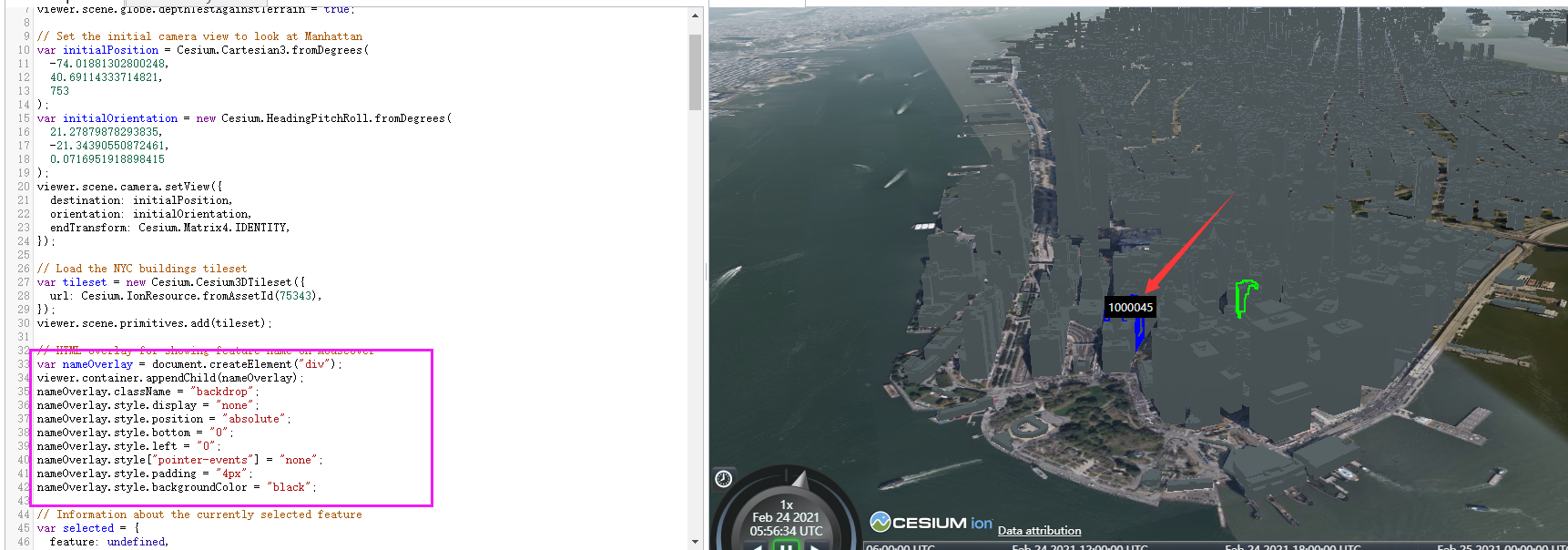The image size is (1568, 550).
Task: Click the 1x speed readout on the dial
Action: [787, 504]
